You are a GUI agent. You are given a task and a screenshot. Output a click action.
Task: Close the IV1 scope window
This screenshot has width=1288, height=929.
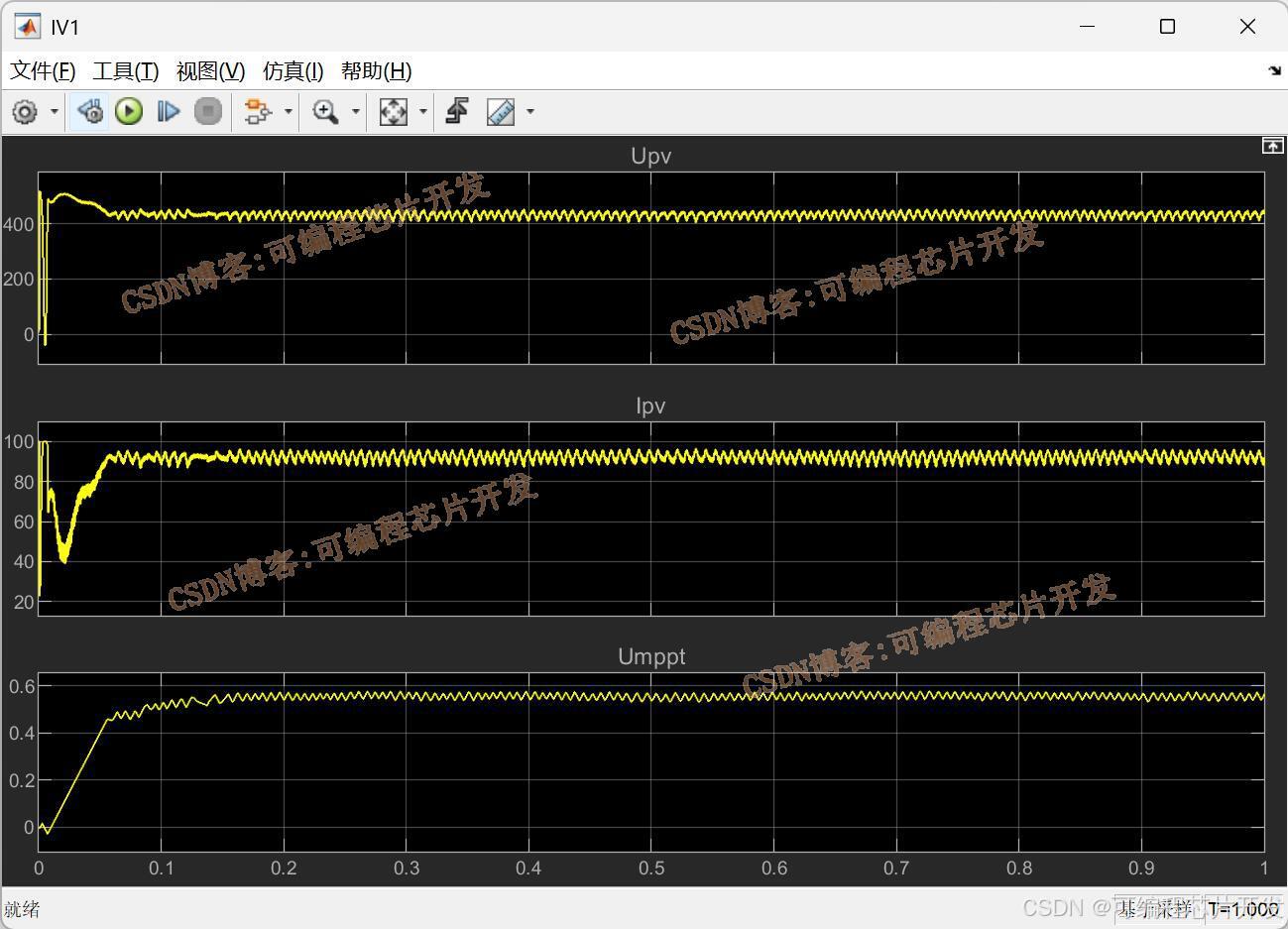click(1247, 27)
